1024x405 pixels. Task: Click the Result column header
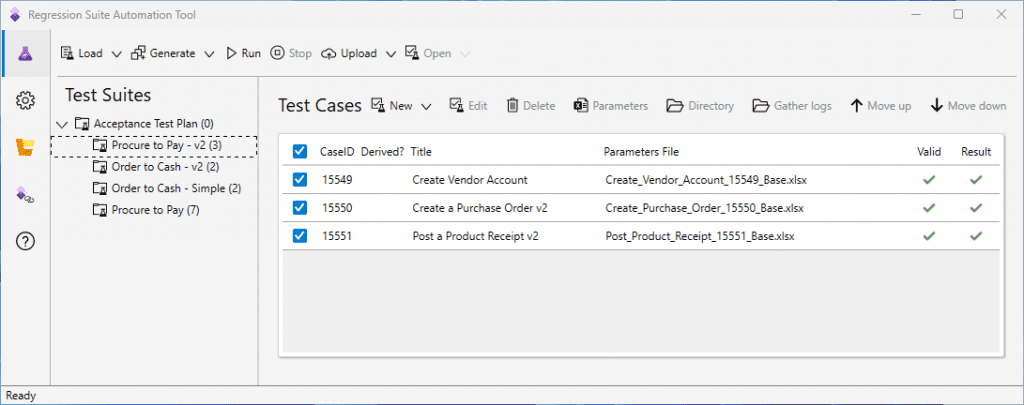976,152
